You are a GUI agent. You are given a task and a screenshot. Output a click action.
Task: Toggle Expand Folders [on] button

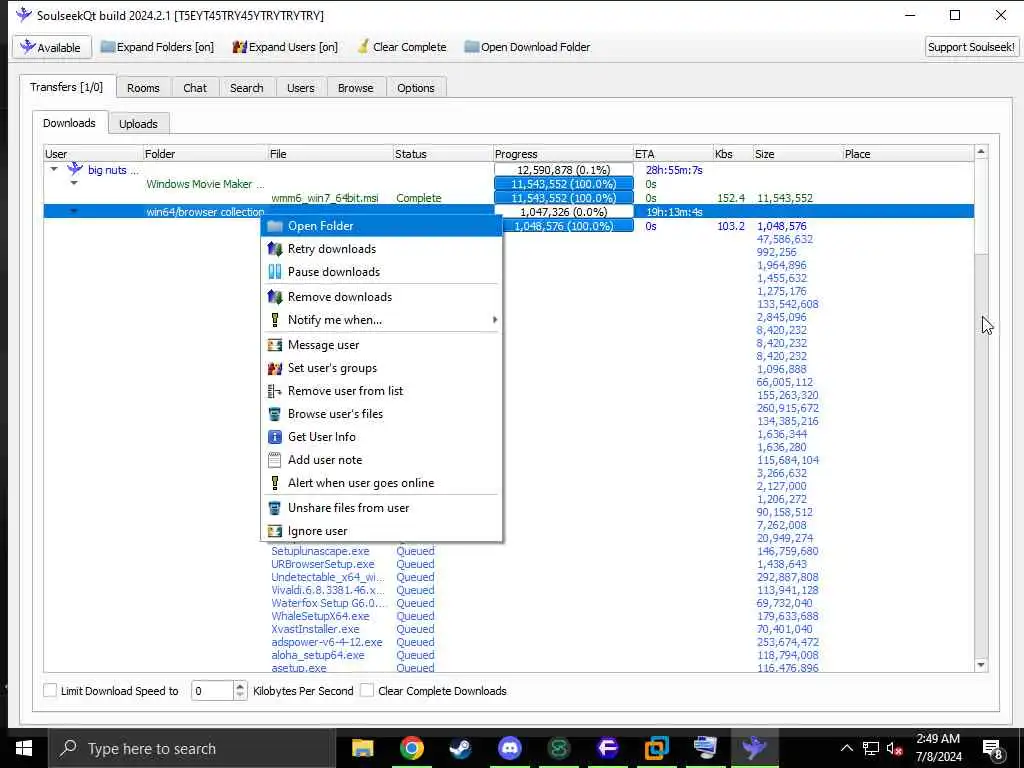click(157, 47)
